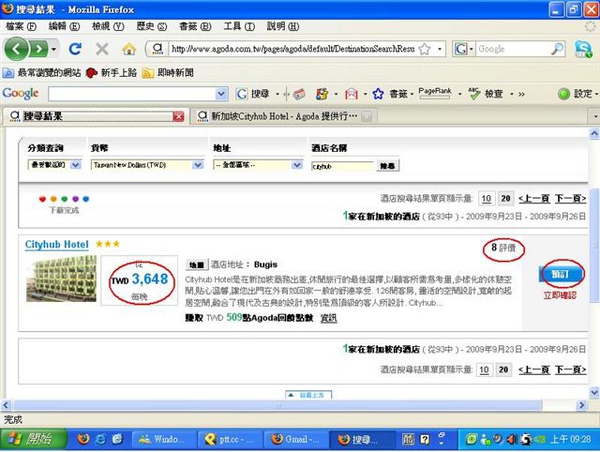Open the URL bar history dropdown
Screen dimensions: 600x452
(x=440, y=49)
